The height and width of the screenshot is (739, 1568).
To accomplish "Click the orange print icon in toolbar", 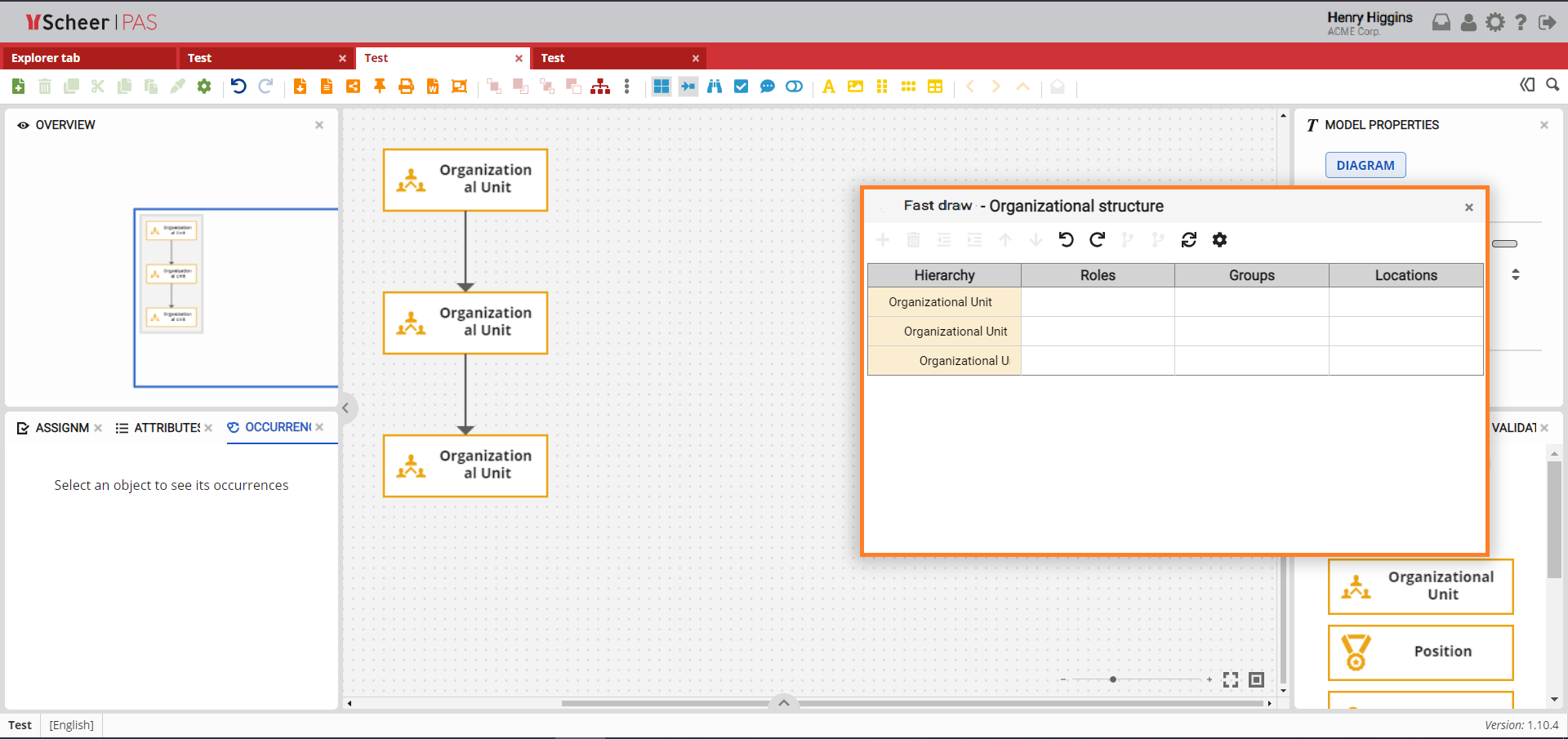I will pos(406,87).
